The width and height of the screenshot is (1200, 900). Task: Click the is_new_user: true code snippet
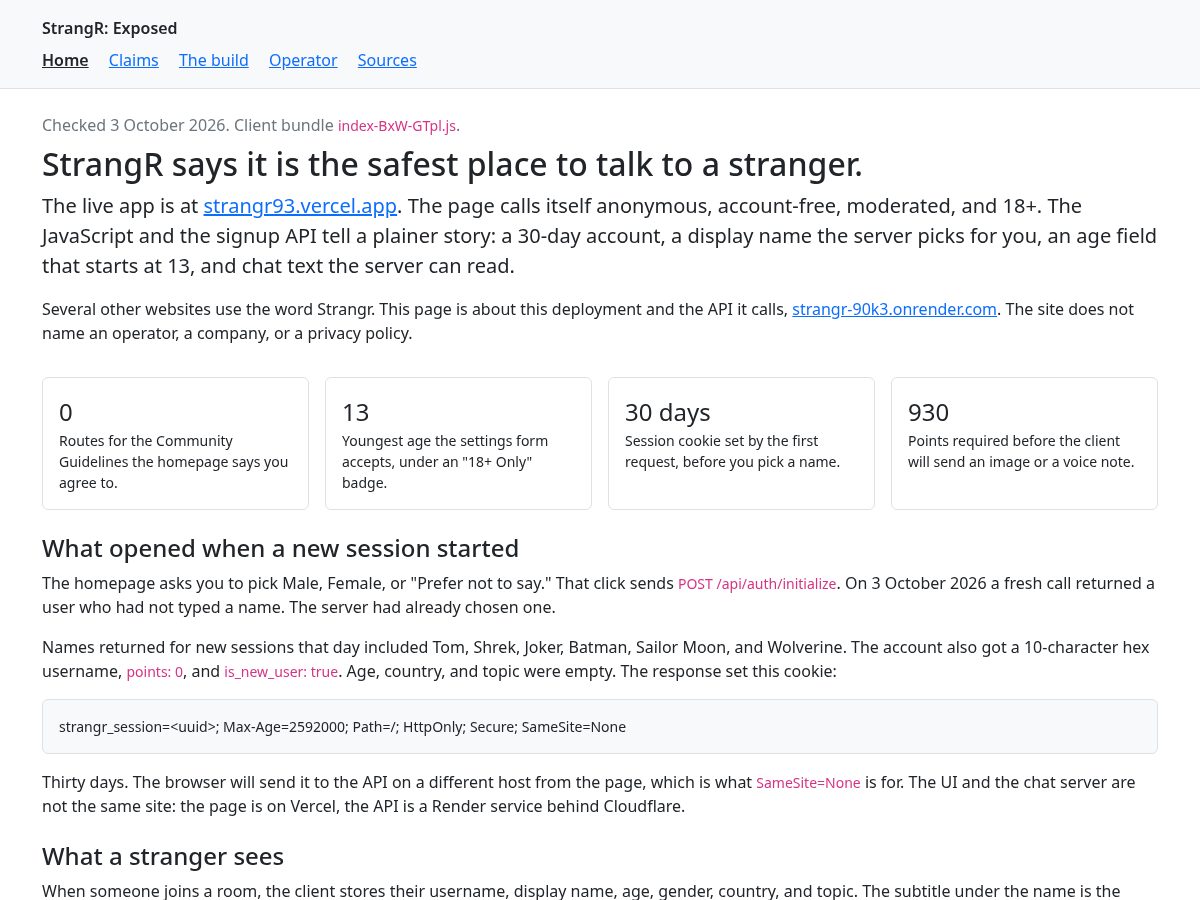pyautogui.click(x=281, y=672)
